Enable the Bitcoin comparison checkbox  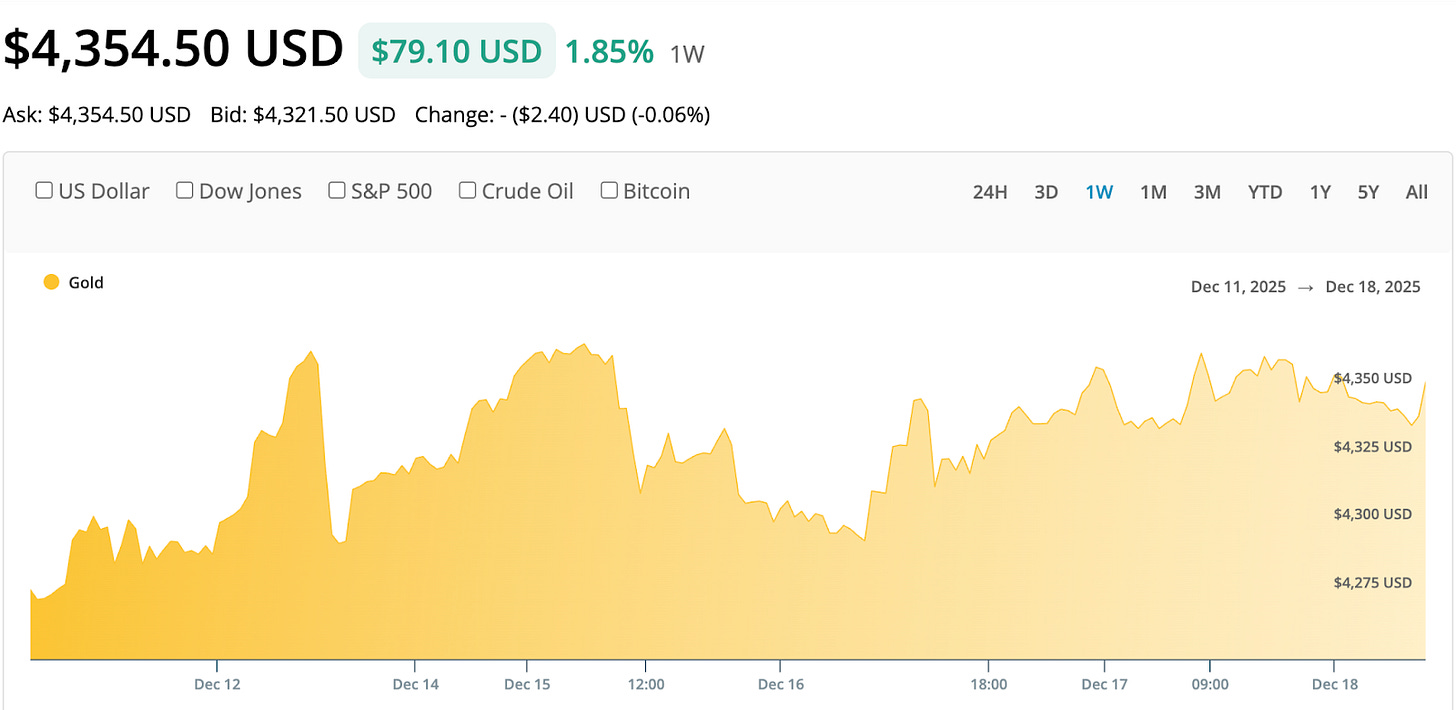pyautogui.click(x=609, y=190)
